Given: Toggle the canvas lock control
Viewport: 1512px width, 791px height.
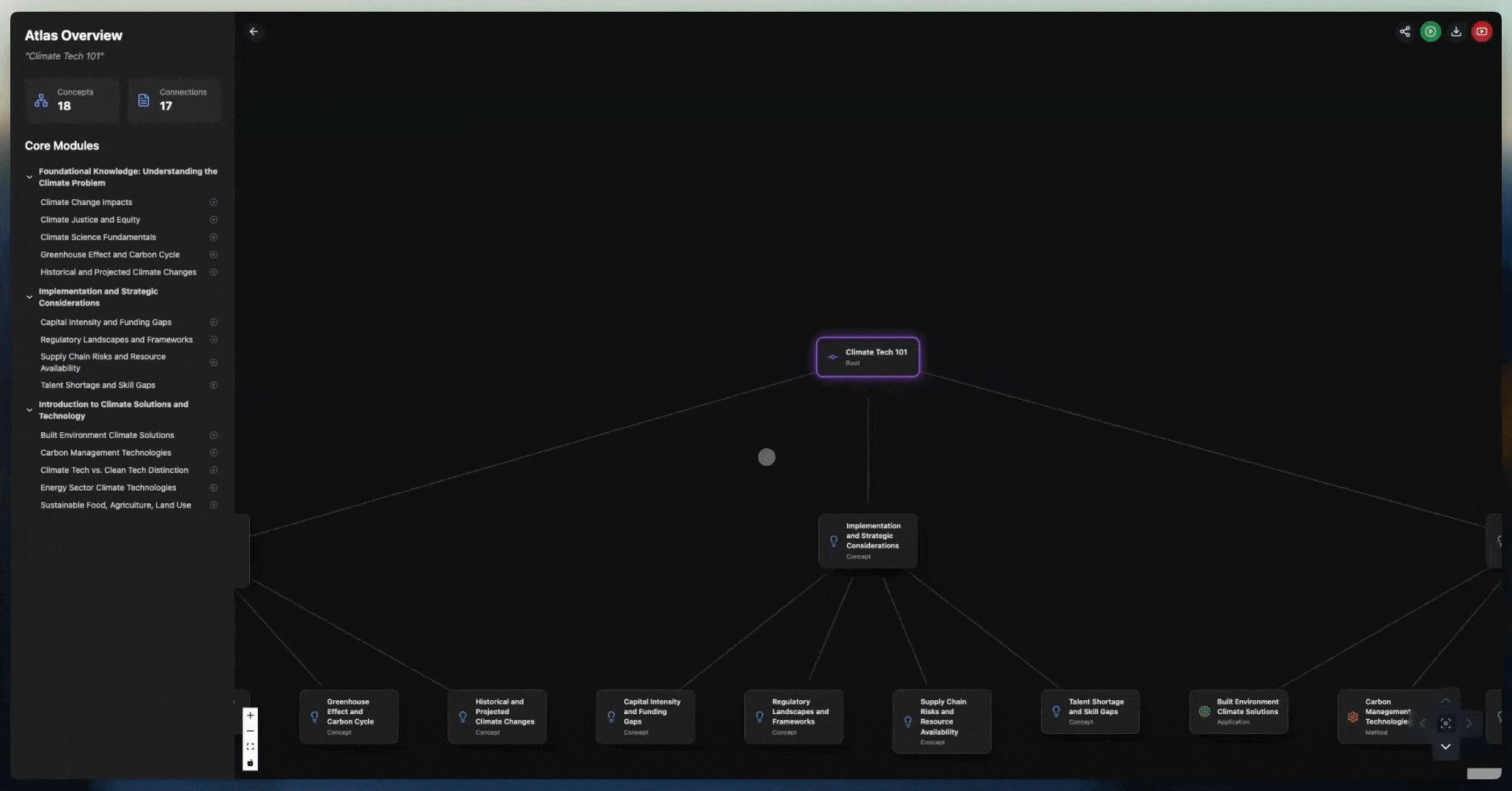Looking at the screenshot, I should tap(251, 762).
